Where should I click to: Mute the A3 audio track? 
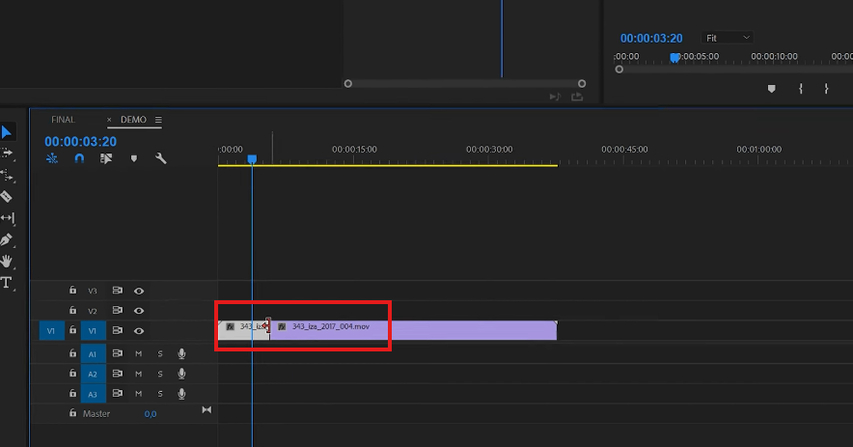(x=138, y=394)
